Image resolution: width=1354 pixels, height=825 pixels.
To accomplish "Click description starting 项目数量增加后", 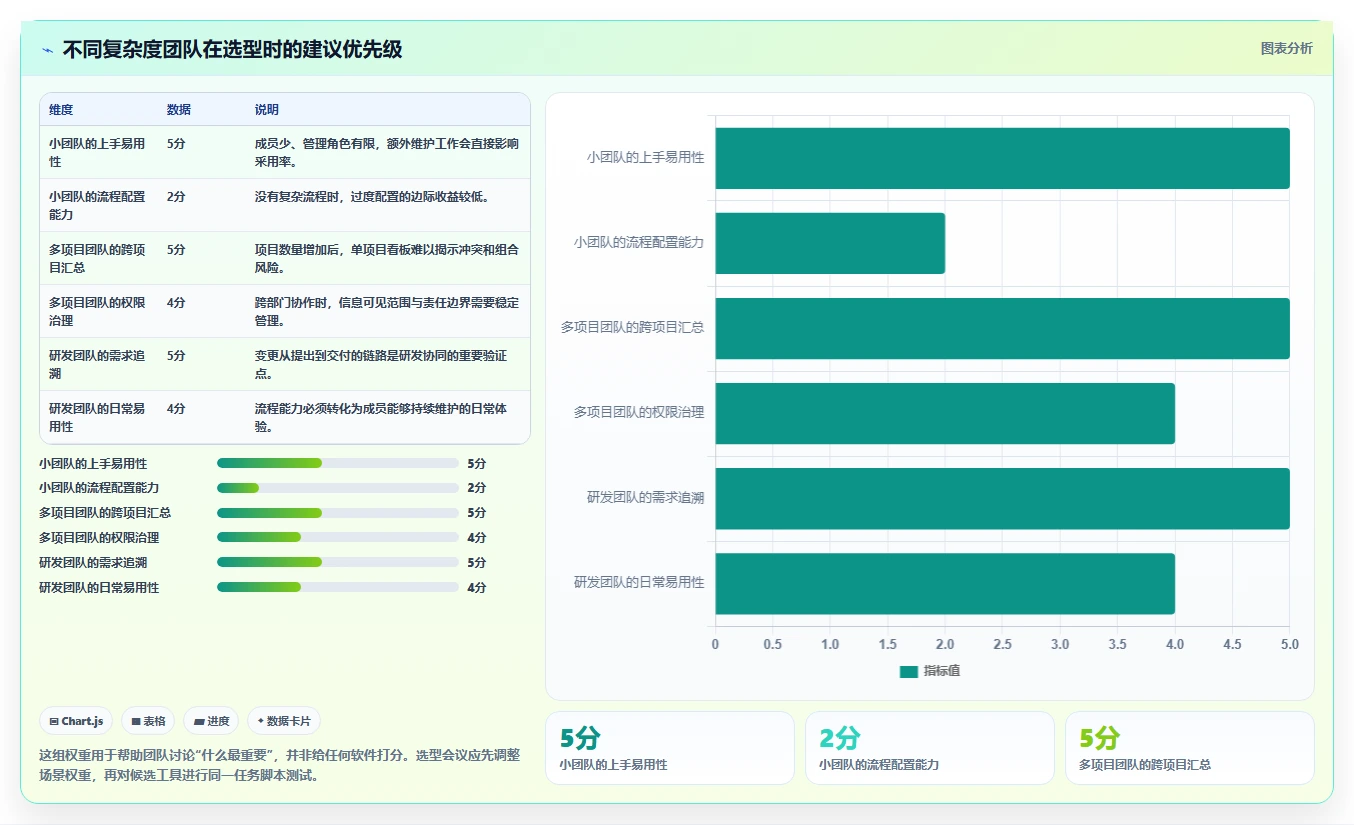I will (x=387, y=259).
